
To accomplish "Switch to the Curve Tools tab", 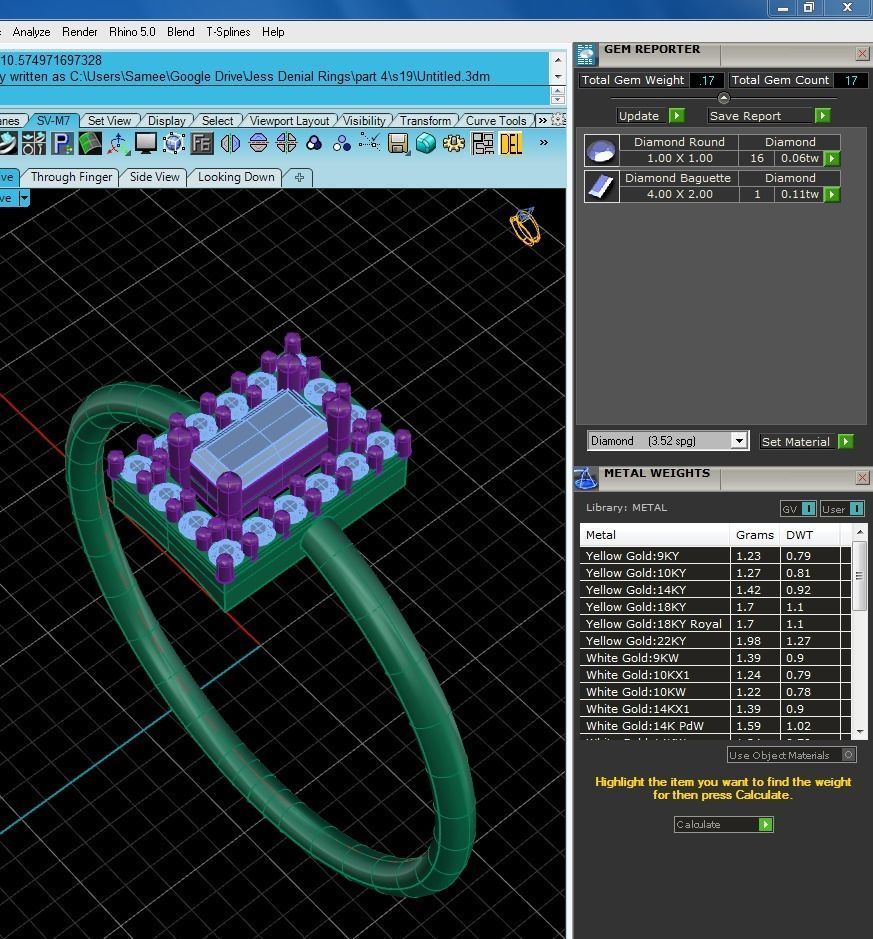I will pos(496,120).
